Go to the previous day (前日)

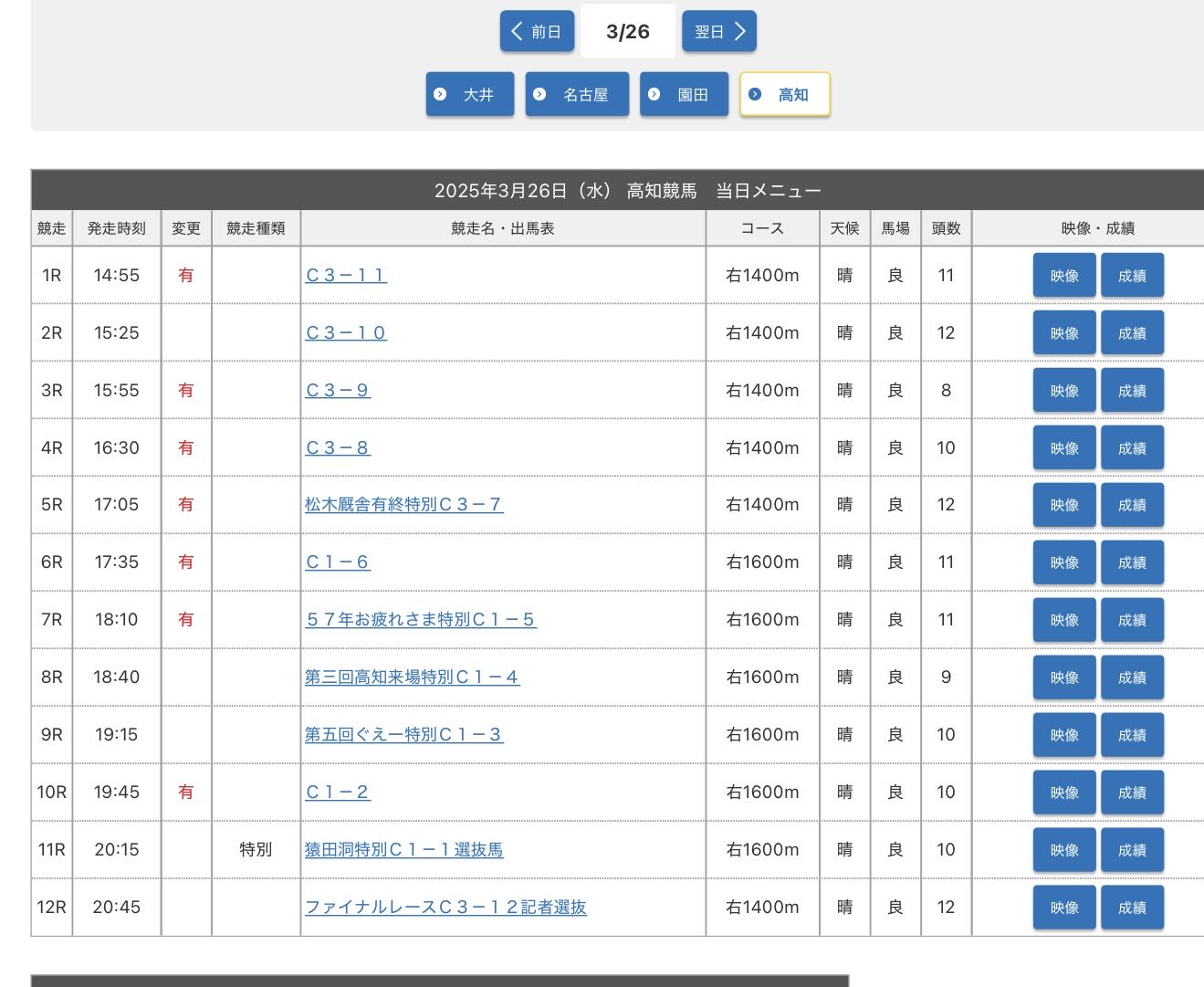pyautogui.click(x=537, y=32)
